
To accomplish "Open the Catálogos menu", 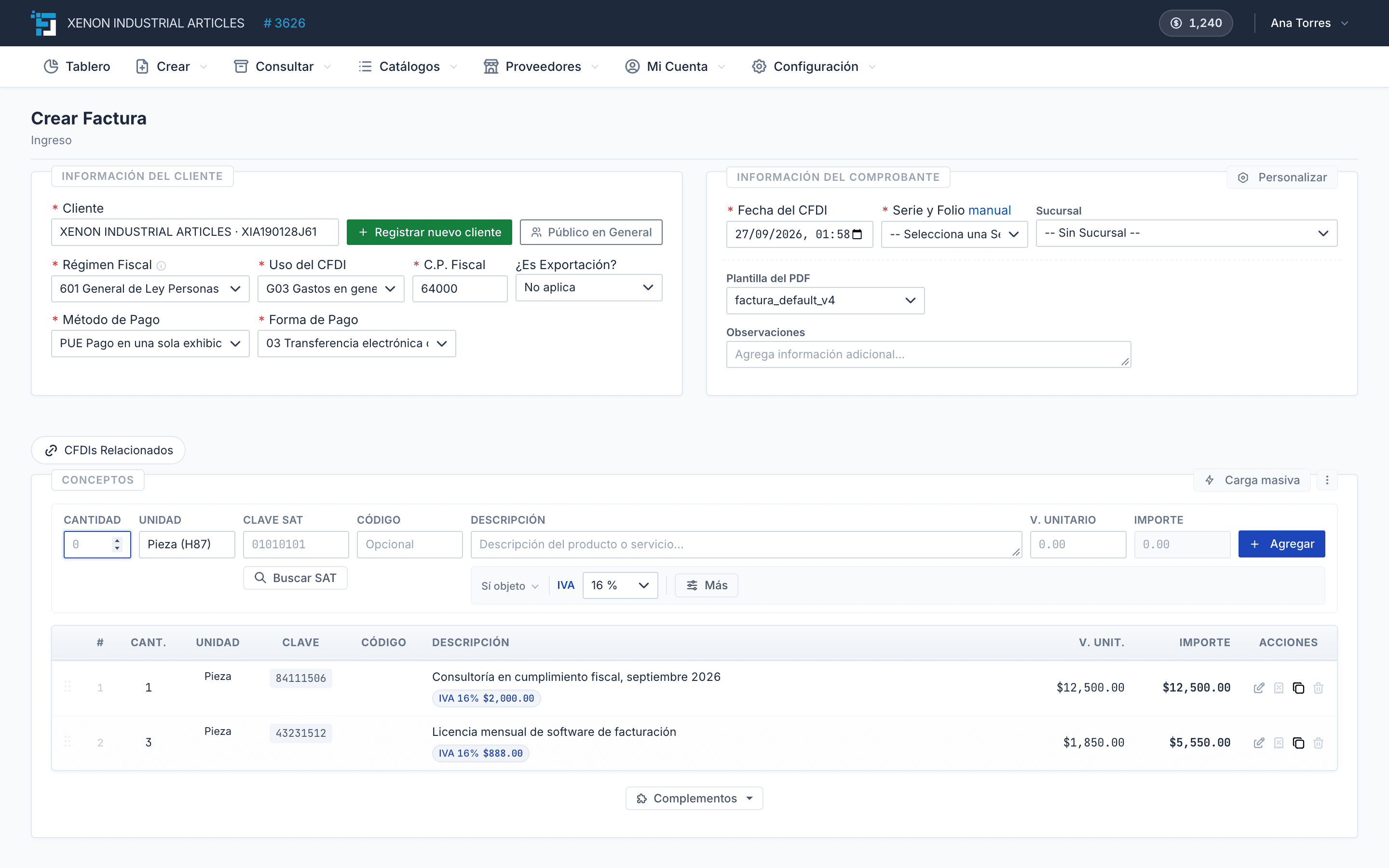I will pyautogui.click(x=408, y=67).
